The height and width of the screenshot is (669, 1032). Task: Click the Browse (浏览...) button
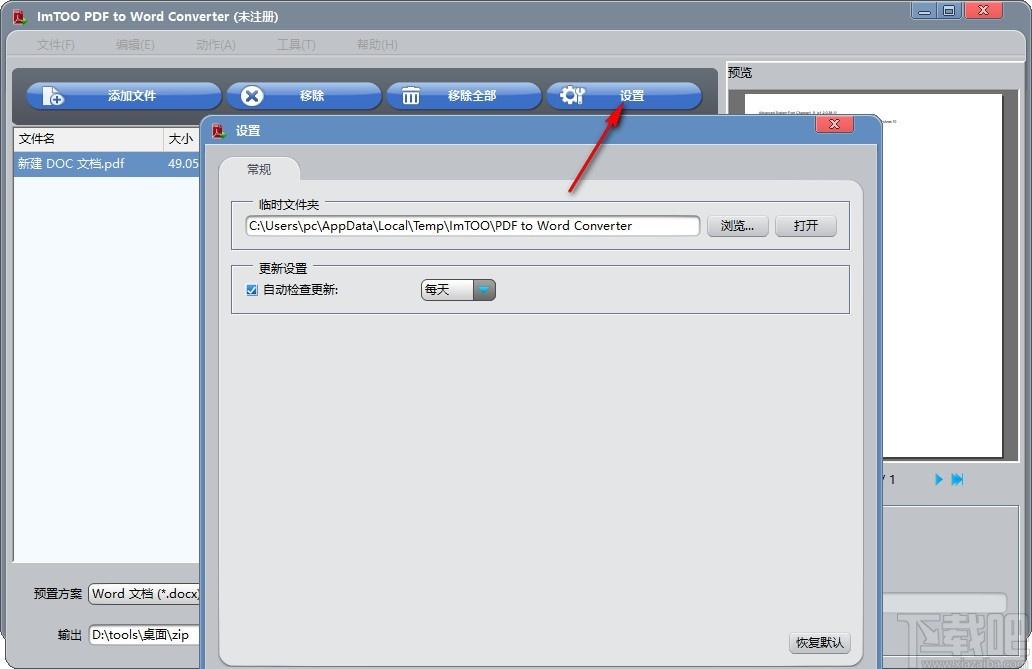[x=737, y=226]
